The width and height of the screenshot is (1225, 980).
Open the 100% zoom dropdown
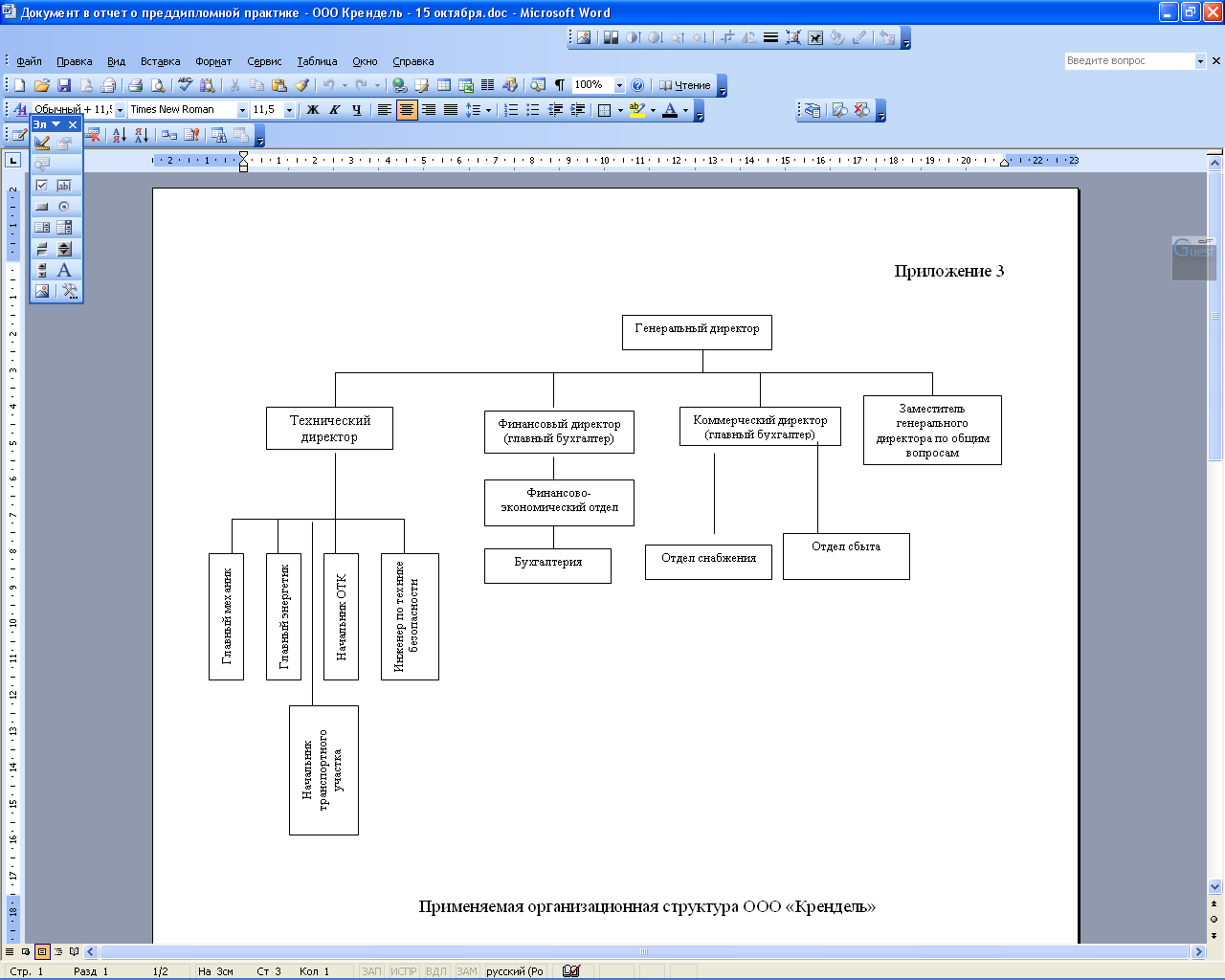[619, 85]
